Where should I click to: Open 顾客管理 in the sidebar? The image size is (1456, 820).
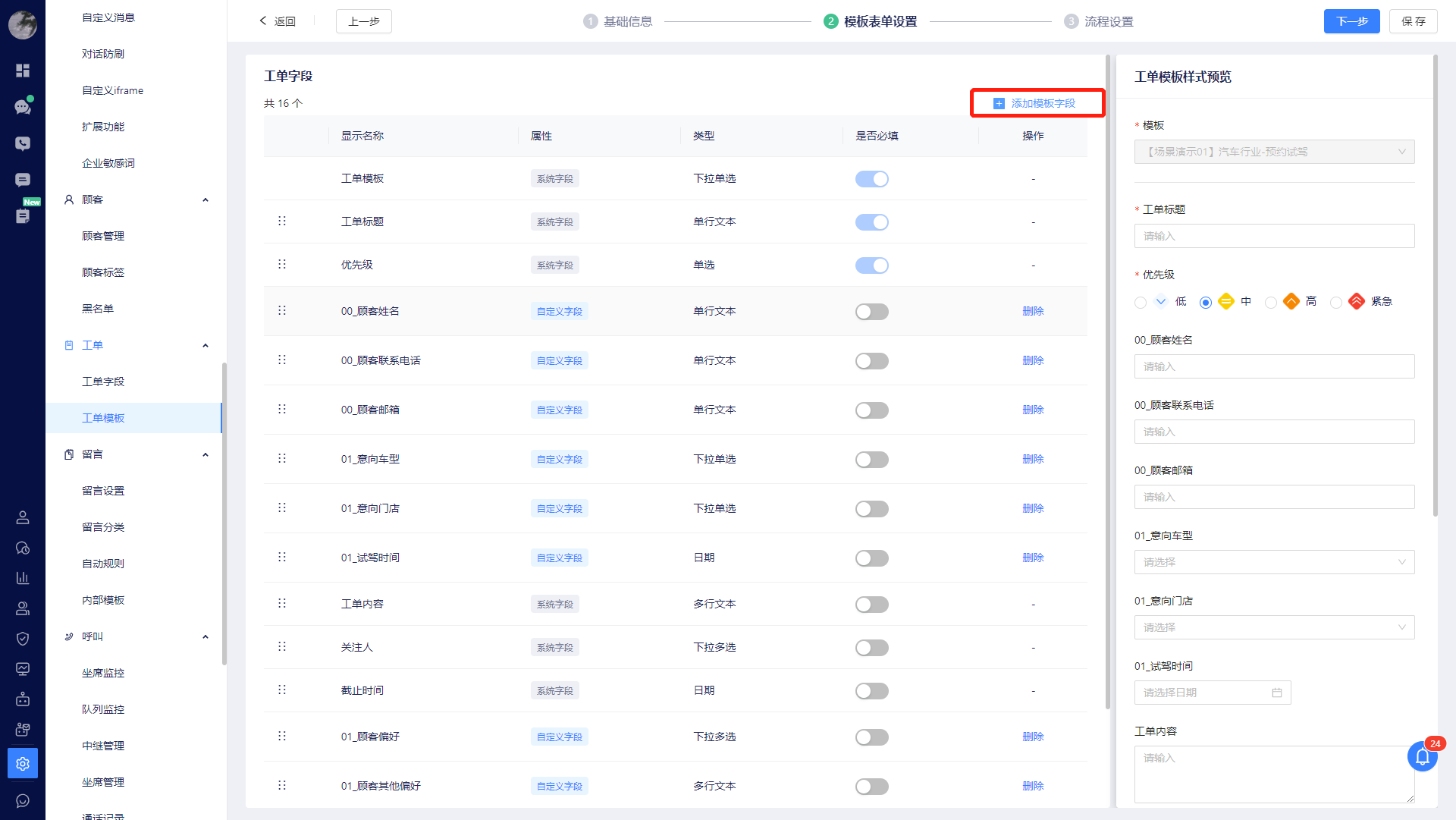(x=103, y=236)
